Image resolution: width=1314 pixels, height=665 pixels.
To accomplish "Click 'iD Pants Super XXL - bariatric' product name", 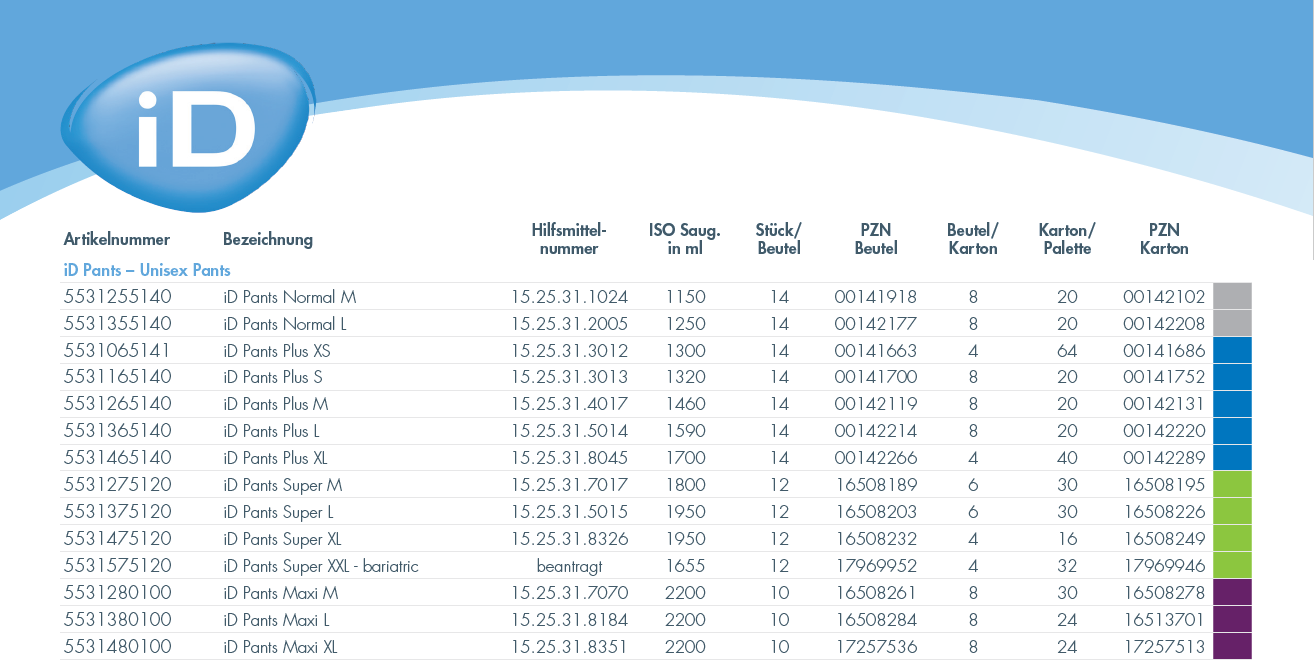I will (x=321, y=566).
